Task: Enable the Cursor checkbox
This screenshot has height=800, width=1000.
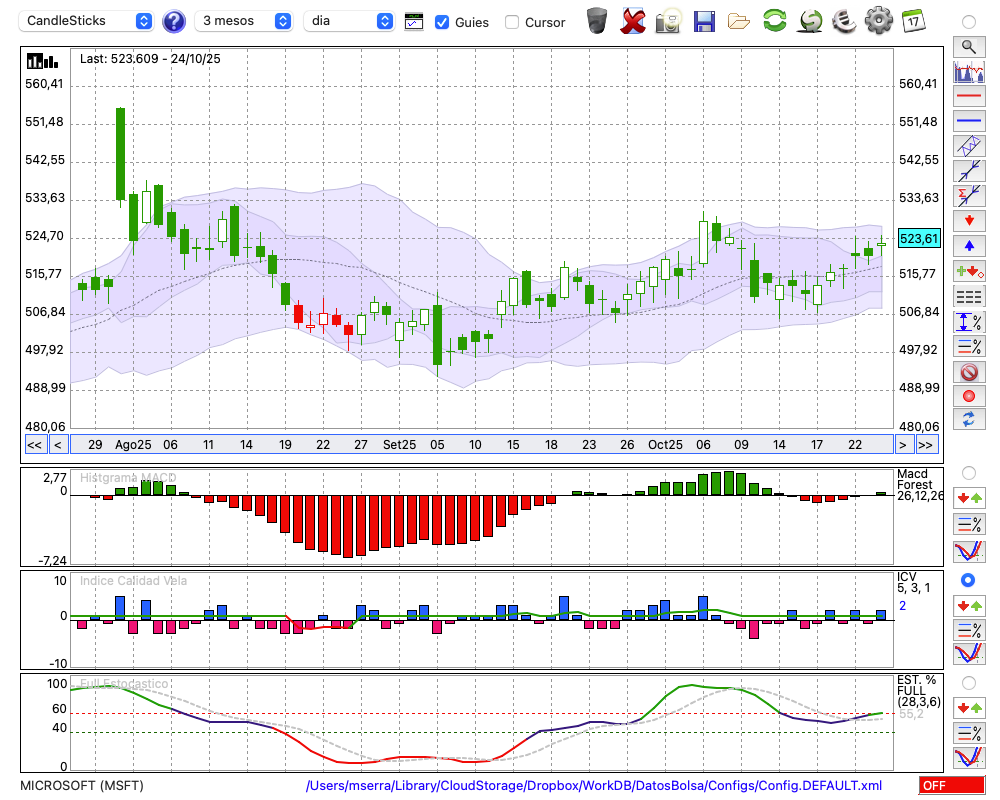Action: coord(512,21)
